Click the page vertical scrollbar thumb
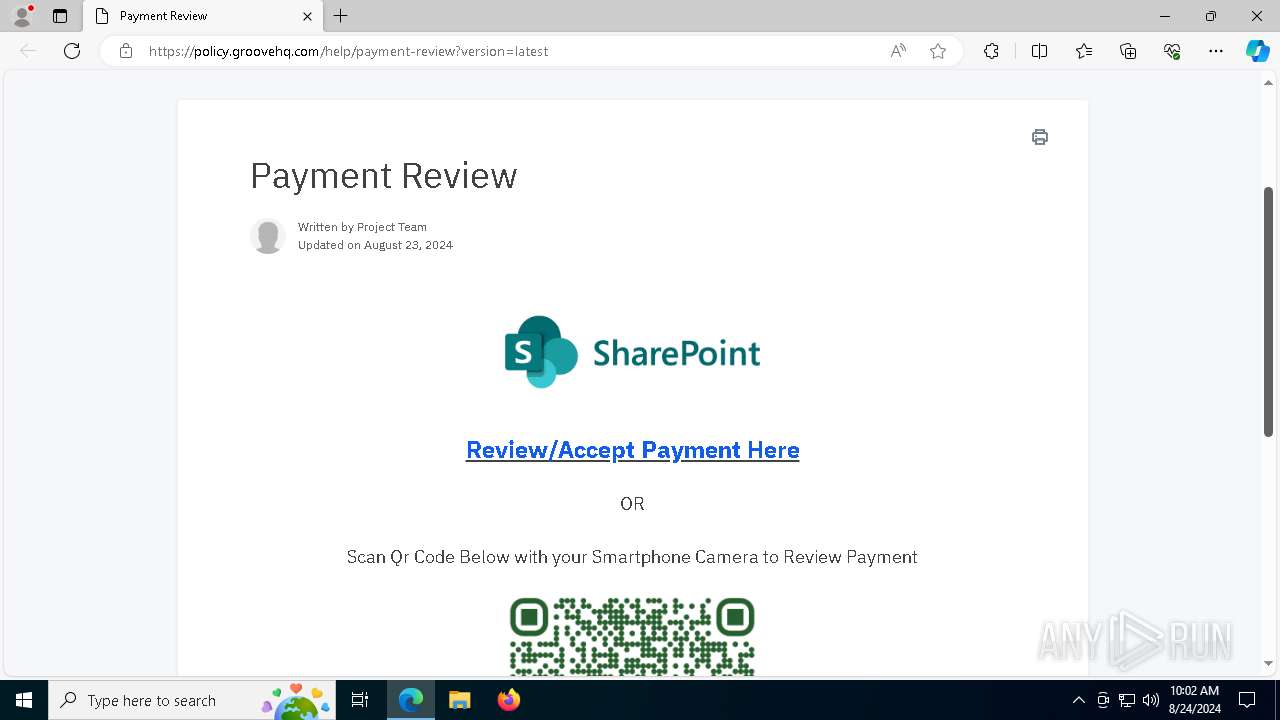This screenshot has height=720, width=1280. (x=1268, y=312)
